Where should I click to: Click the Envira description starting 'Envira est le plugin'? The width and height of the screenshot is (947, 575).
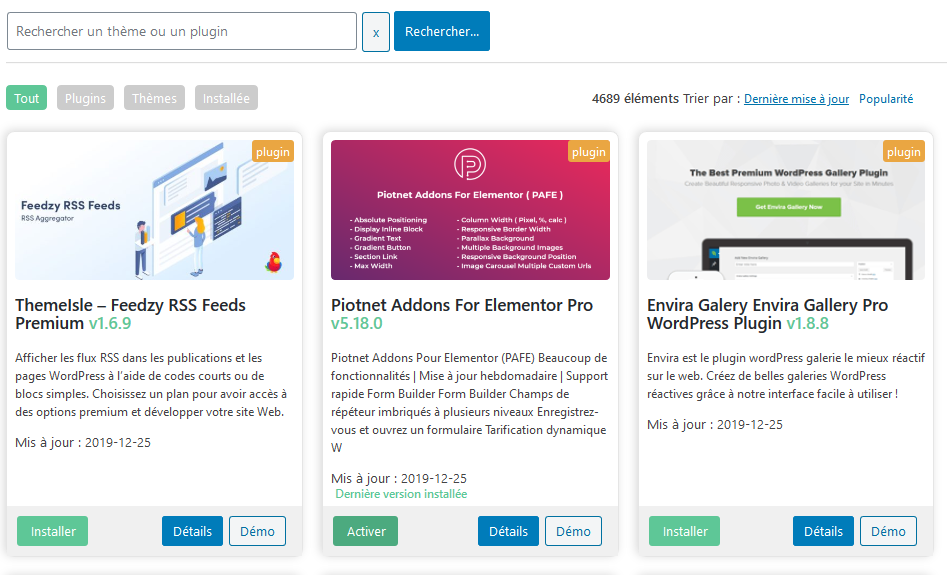click(786, 376)
